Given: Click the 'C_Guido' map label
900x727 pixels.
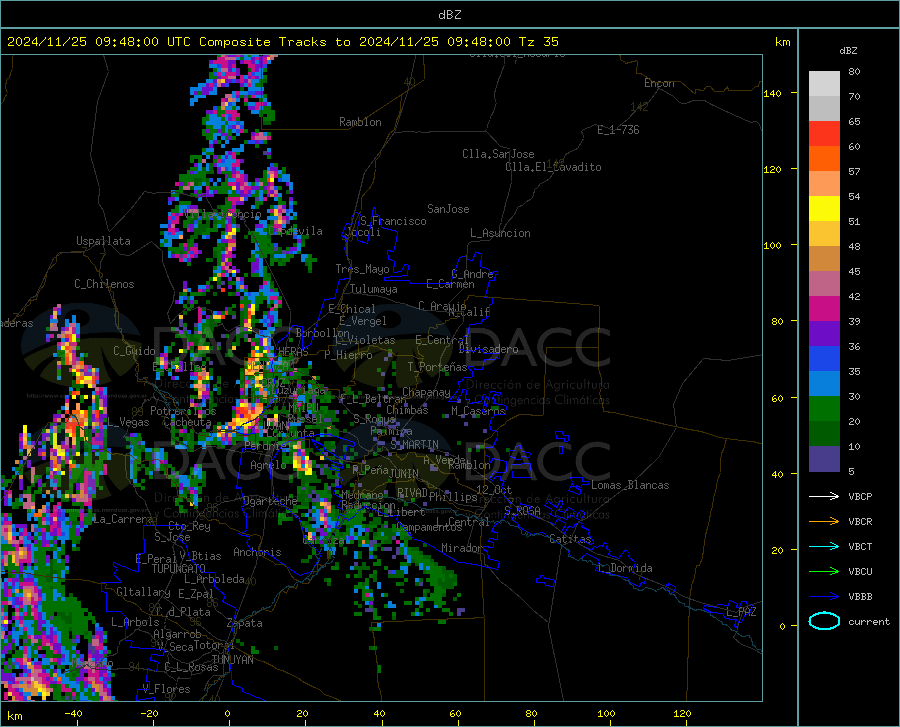Looking at the screenshot, I should [134, 351].
